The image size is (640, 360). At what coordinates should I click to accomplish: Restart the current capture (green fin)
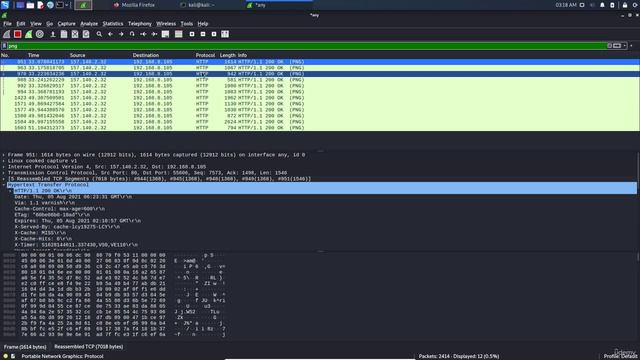[x=29, y=34]
